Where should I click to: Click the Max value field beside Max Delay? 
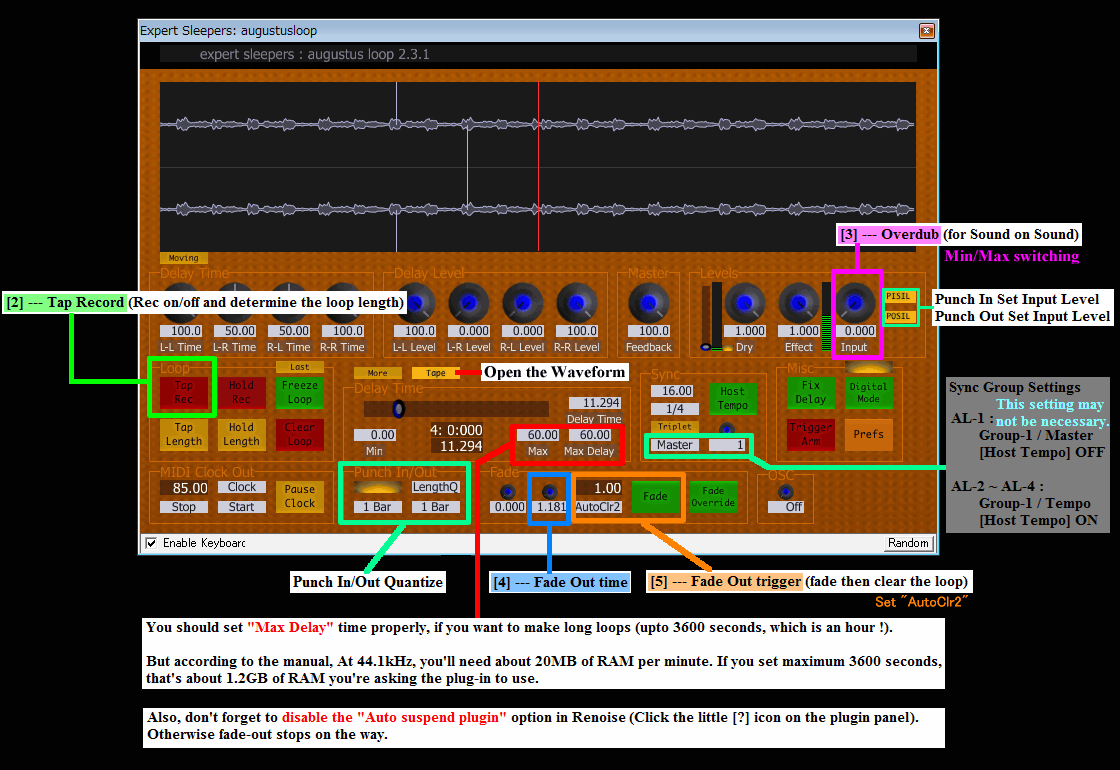(538, 435)
